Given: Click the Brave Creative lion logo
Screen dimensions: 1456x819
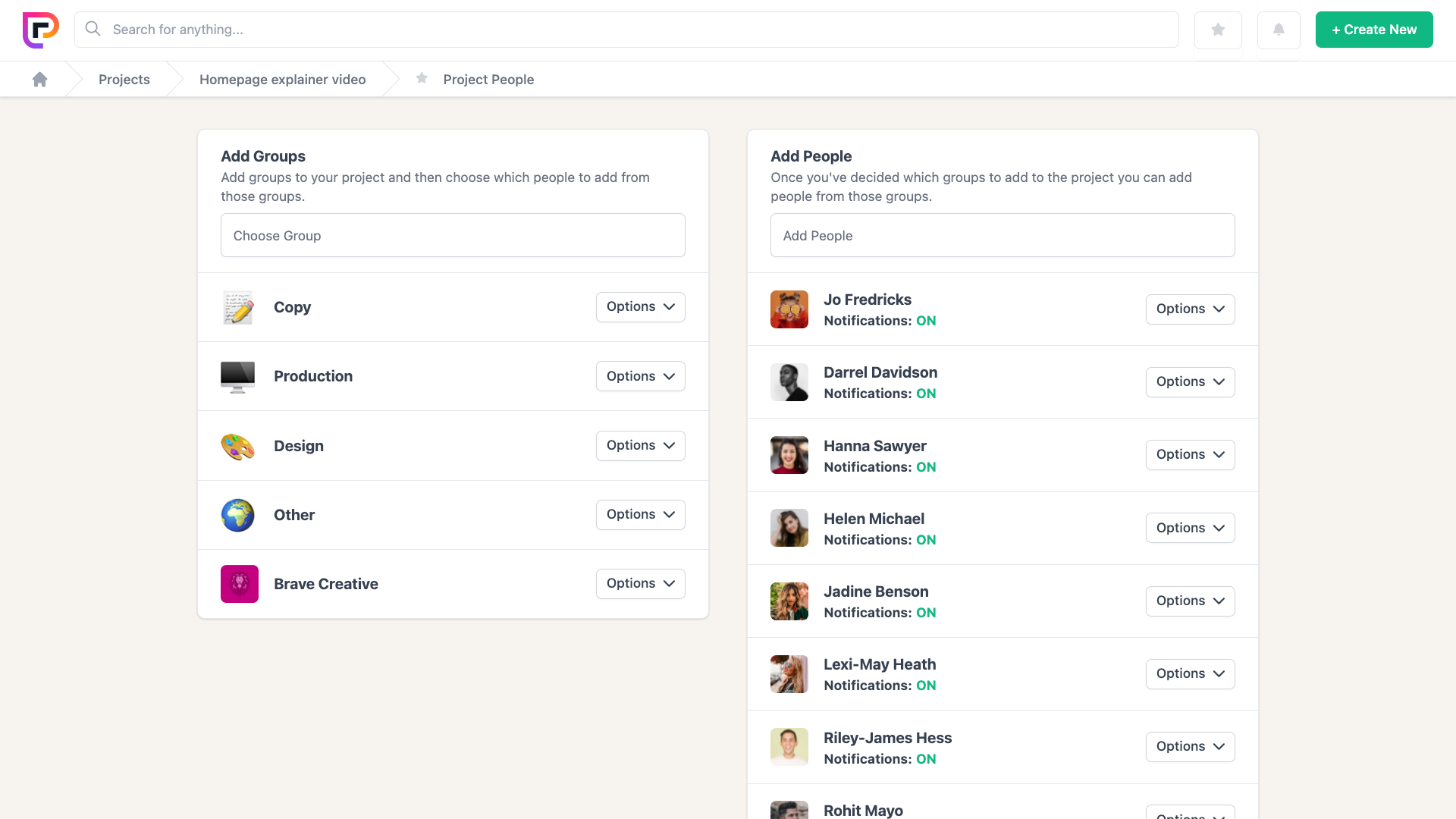Looking at the screenshot, I should point(240,584).
